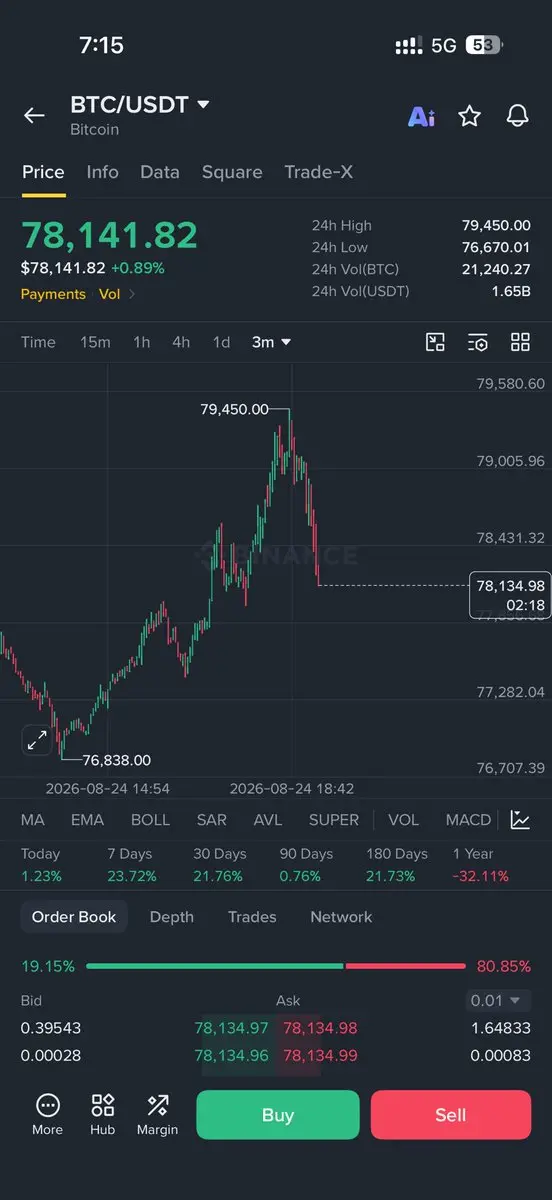Open the Order Book tab
This screenshot has width=552, height=1200.
(x=74, y=917)
